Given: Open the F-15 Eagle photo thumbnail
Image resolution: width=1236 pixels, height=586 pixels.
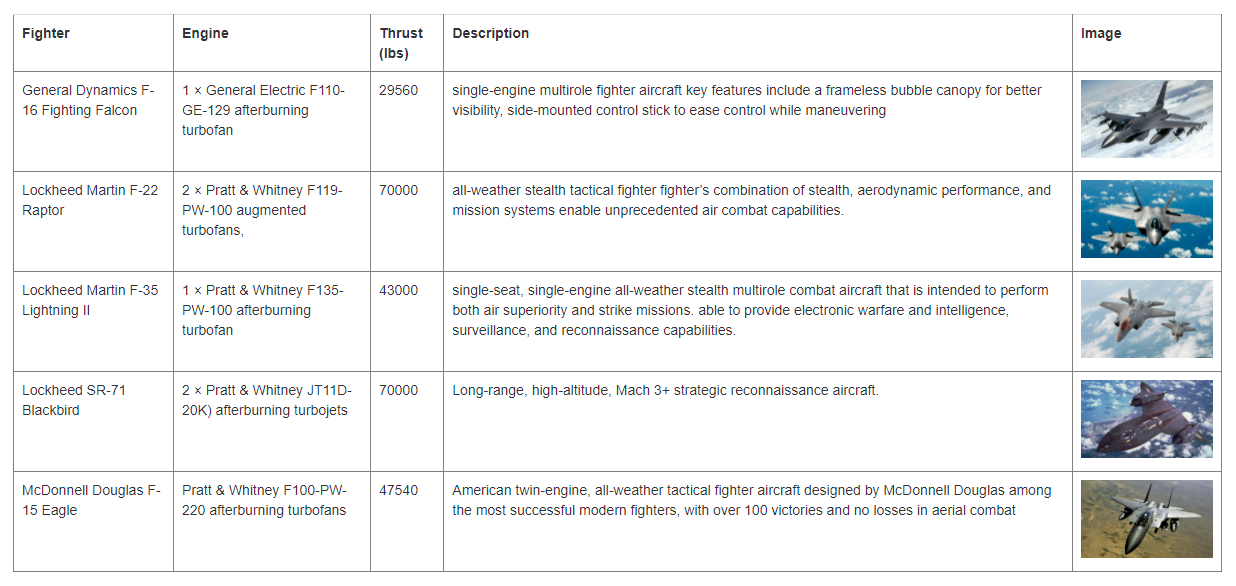Looking at the screenshot, I should 1146,519.
